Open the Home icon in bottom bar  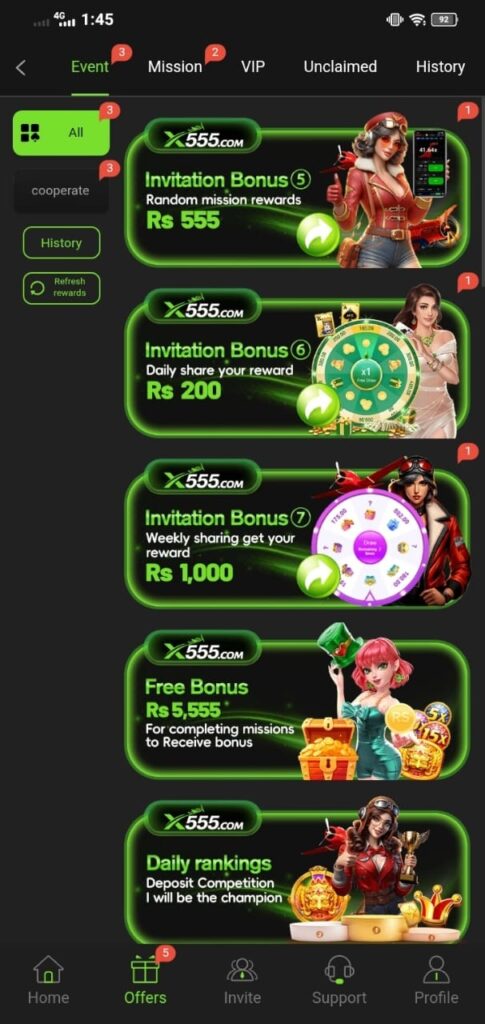[x=48, y=969]
